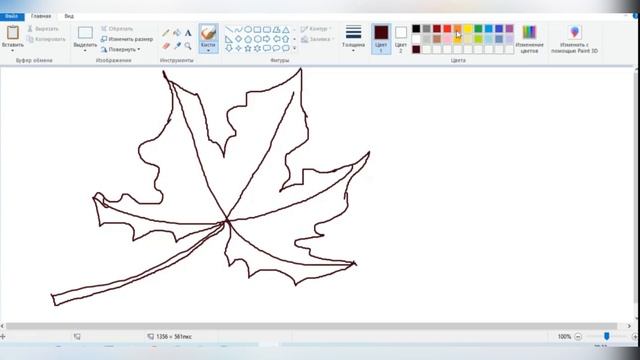
Task: Pick the yellow color swatch
Action: click(x=468, y=29)
